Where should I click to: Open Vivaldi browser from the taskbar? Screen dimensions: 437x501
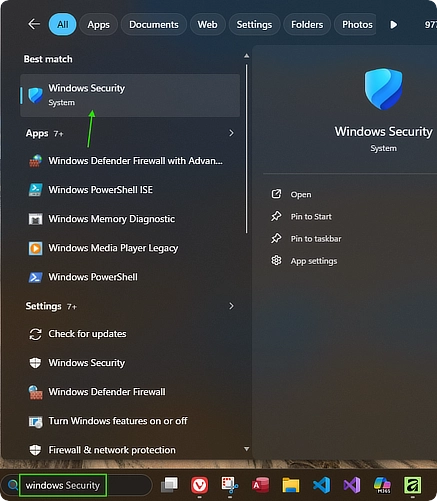click(x=199, y=485)
